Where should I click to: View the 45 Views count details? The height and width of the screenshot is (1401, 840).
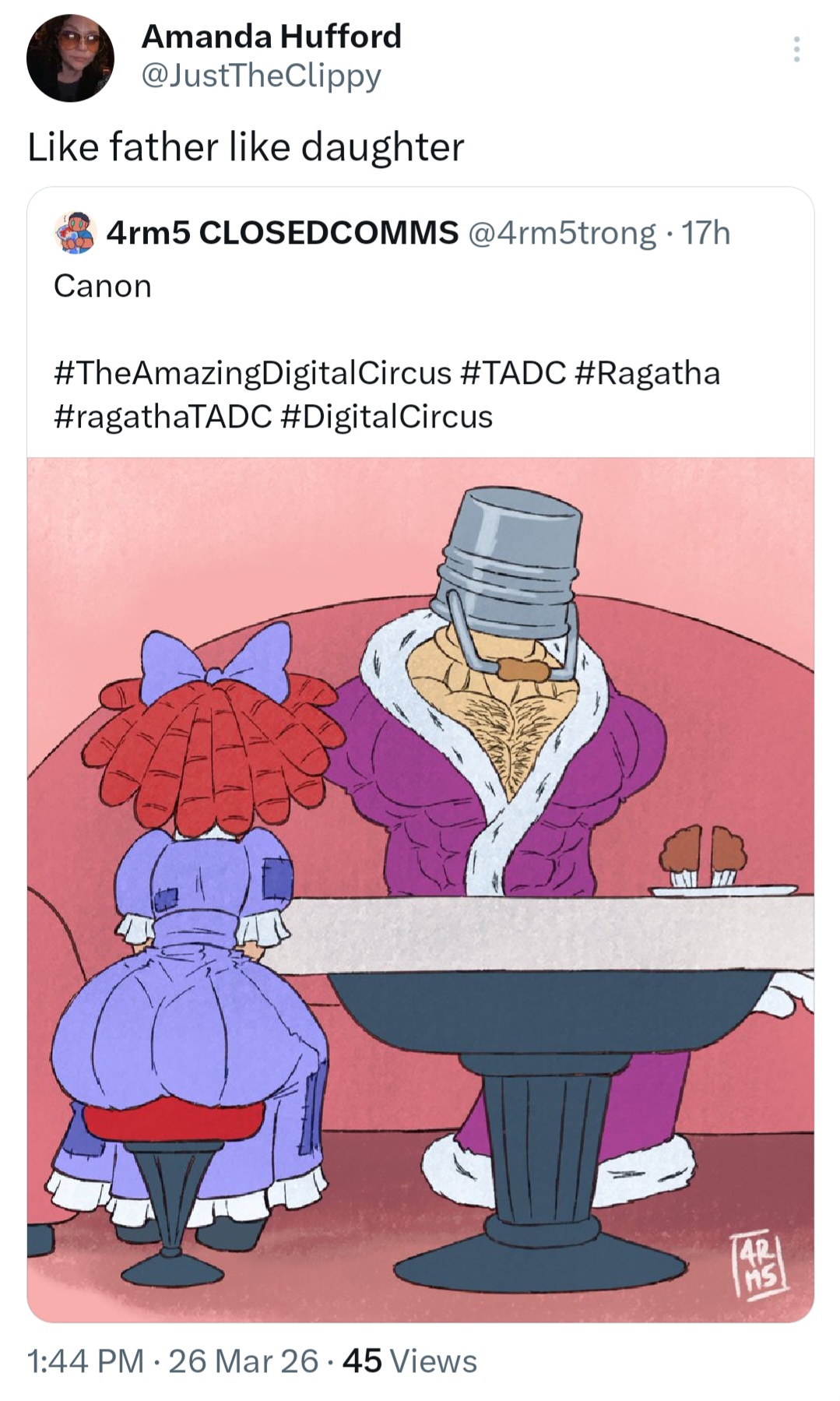[x=409, y=1361]
